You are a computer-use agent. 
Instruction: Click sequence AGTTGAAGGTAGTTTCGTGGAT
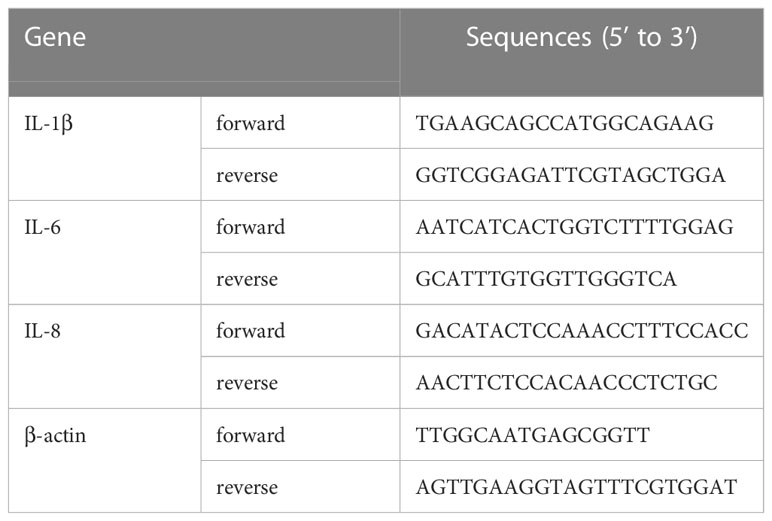point(576,488)
